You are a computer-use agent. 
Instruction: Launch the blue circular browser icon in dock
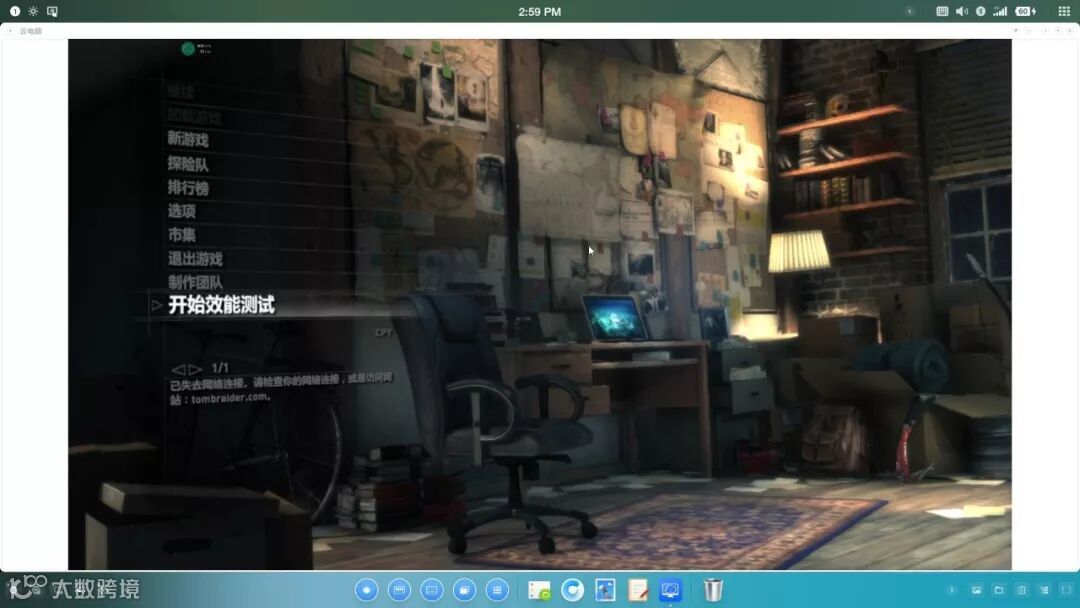coord(572,590)
